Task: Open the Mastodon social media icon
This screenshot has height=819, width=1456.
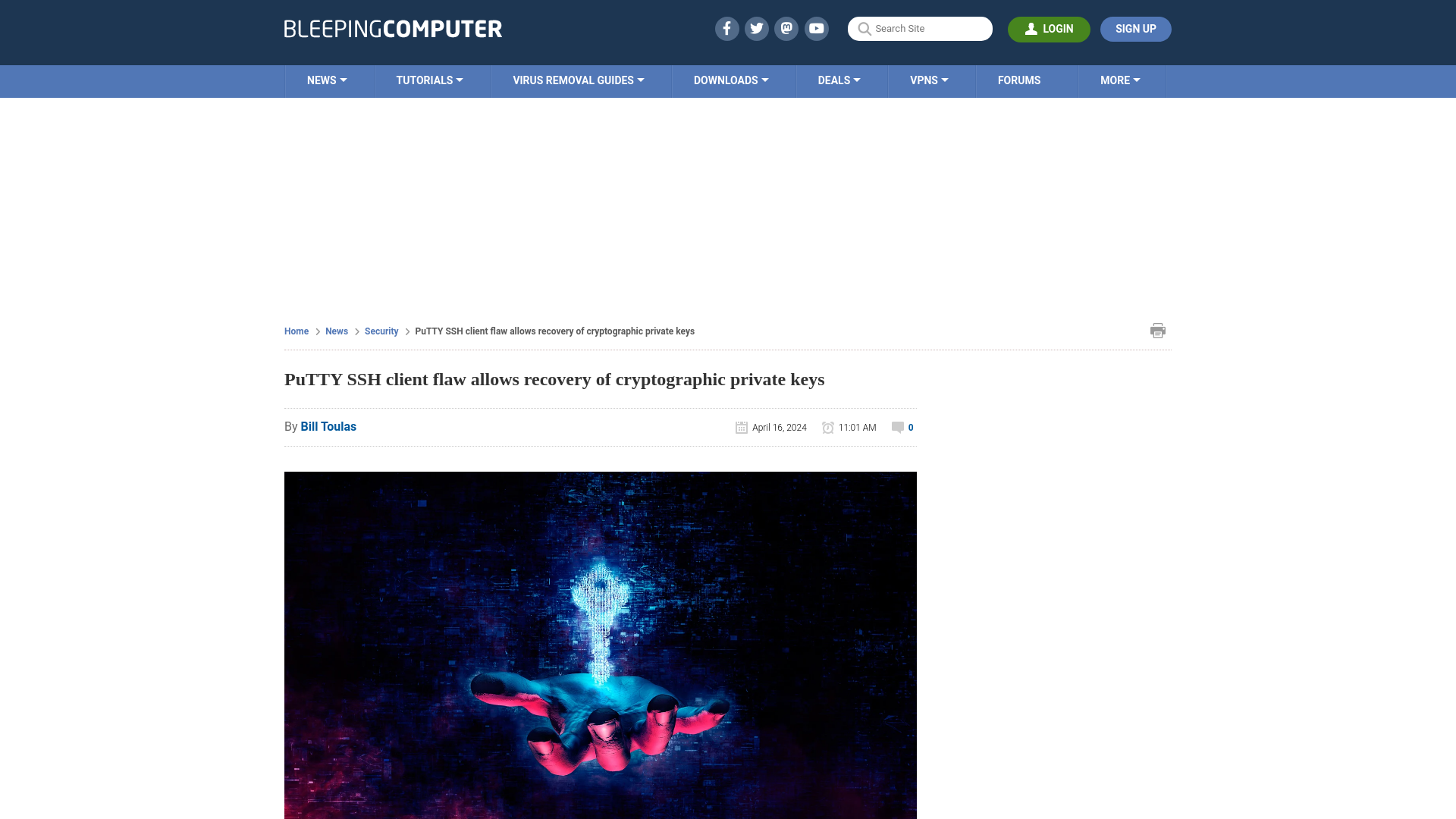Action: (x=787, y=29)
